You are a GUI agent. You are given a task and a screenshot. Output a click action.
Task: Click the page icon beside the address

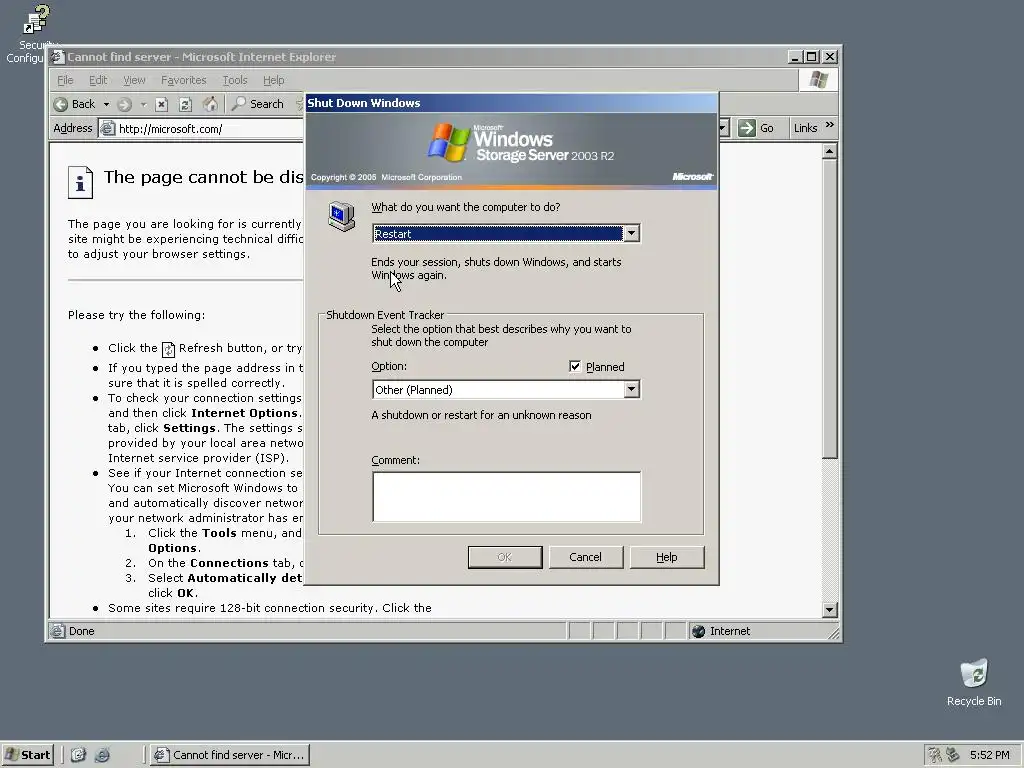point(108,129)
